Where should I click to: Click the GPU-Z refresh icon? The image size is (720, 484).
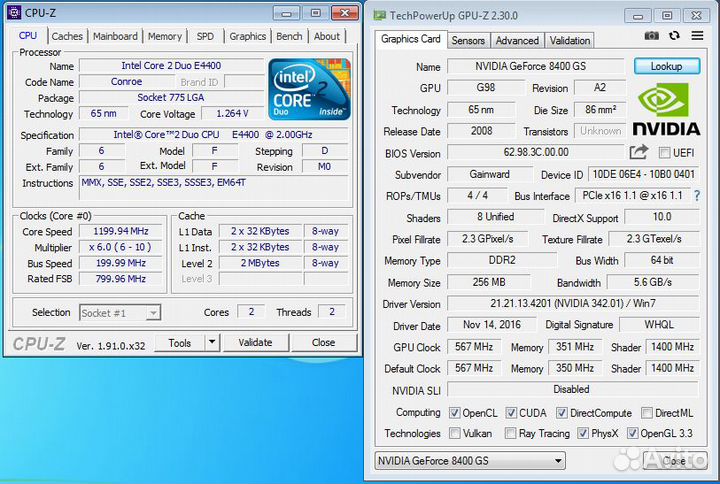[674, 36]
